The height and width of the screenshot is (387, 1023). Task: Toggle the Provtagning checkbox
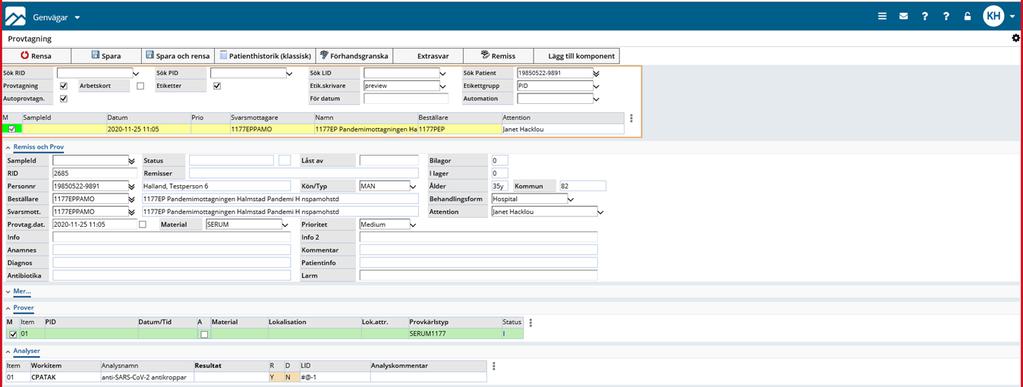(63, 85)
